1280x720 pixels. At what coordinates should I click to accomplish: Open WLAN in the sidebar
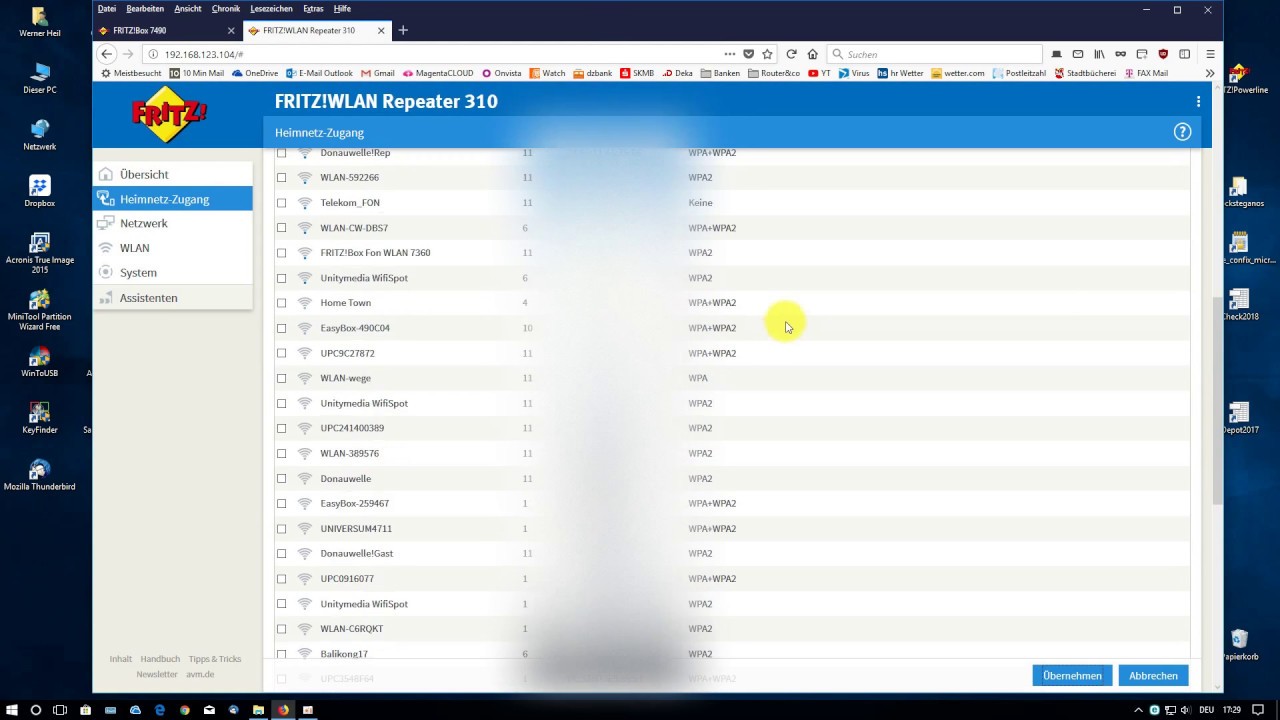[172, 248]
